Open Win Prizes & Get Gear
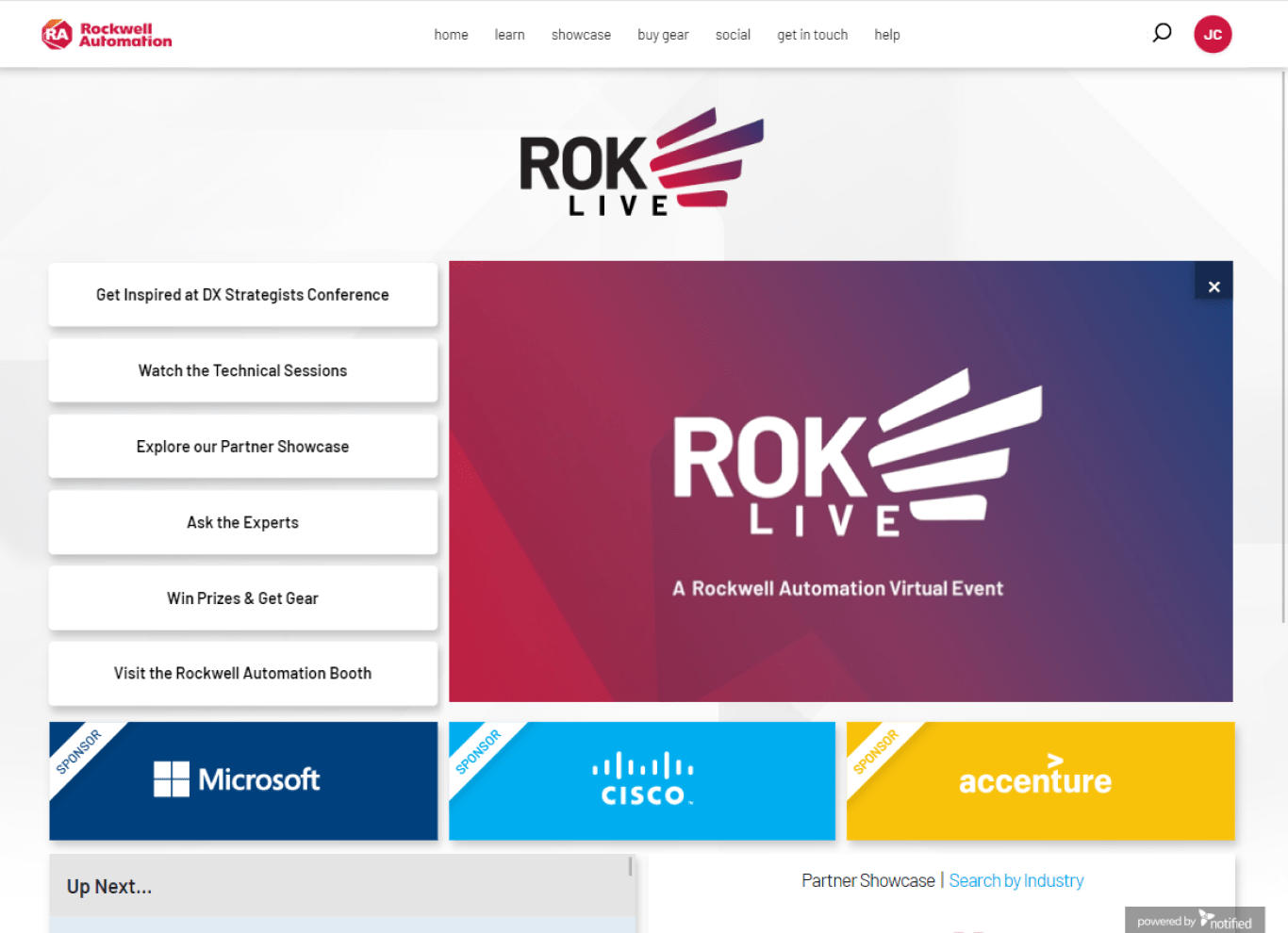Viewport: 1288px width, 933px height. click(242, 597)
